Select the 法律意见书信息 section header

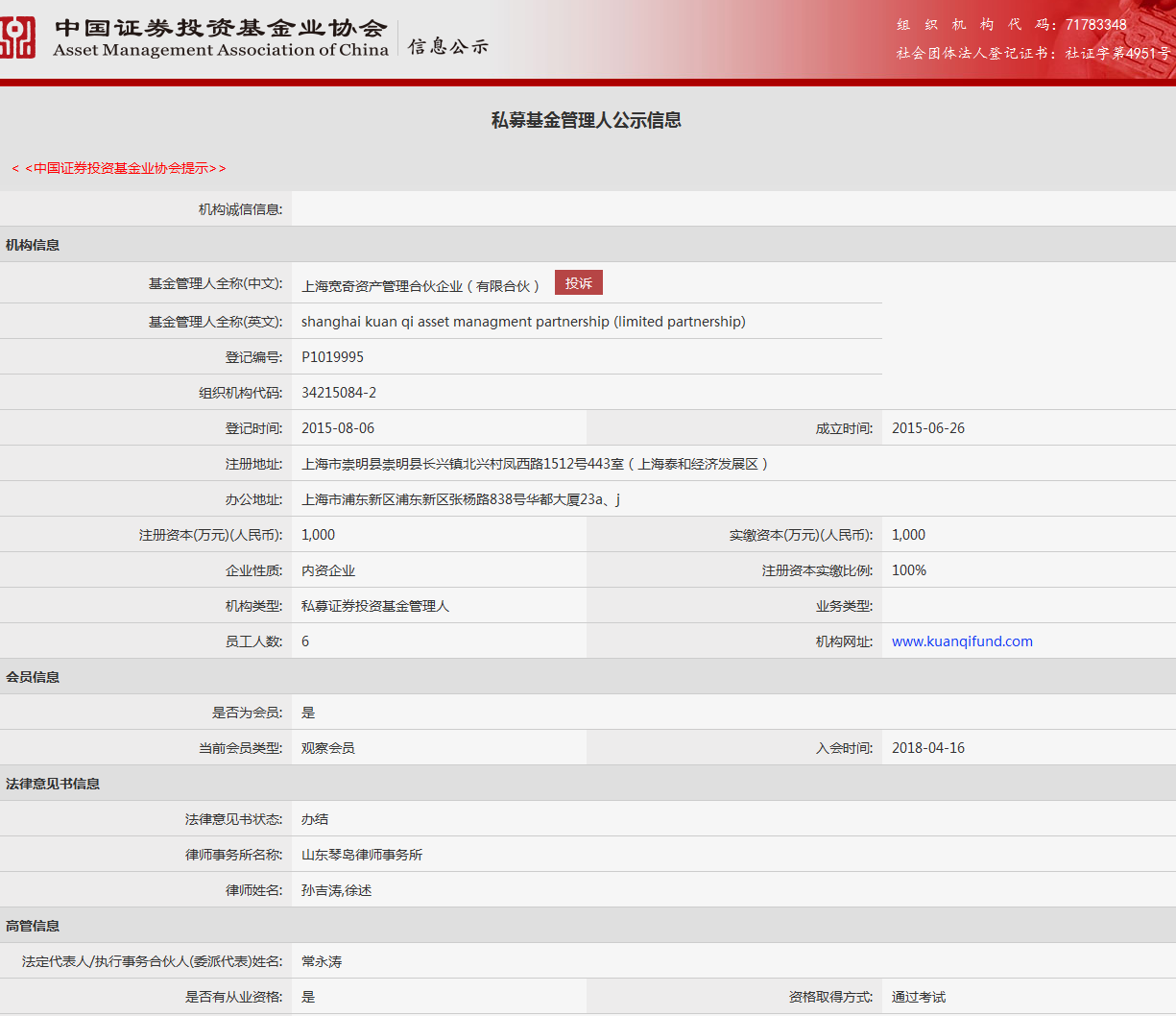pos(53,784)
